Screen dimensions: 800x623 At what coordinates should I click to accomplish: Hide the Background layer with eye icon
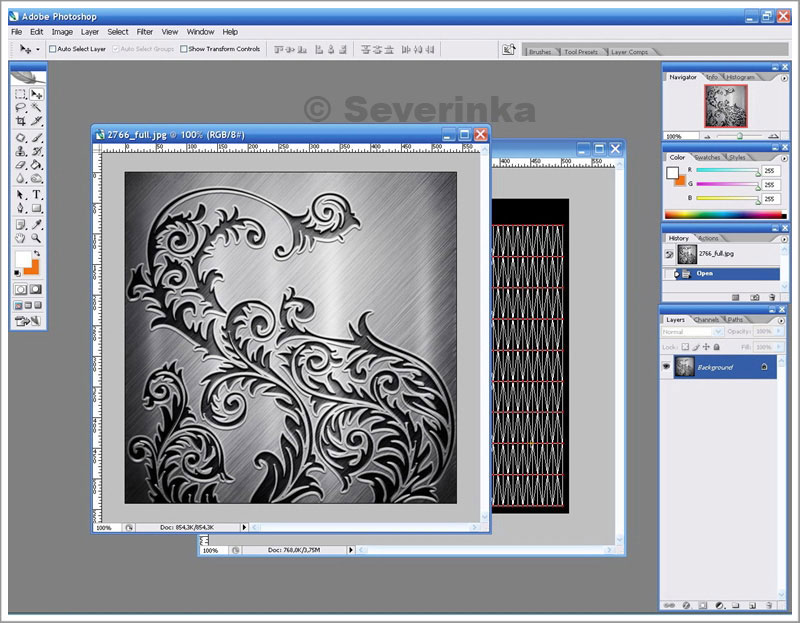(x=666, y=367)
